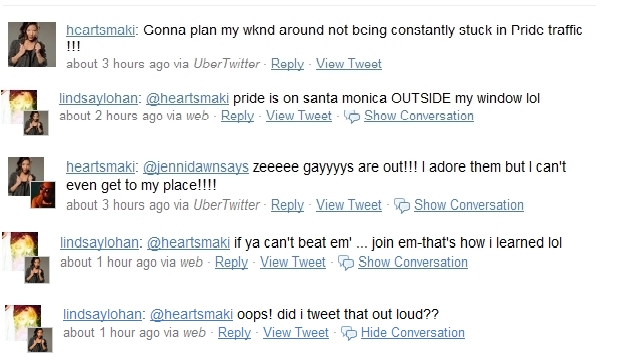Click @heartsmaki mention in santa monica tweet

tap(187, 98)
